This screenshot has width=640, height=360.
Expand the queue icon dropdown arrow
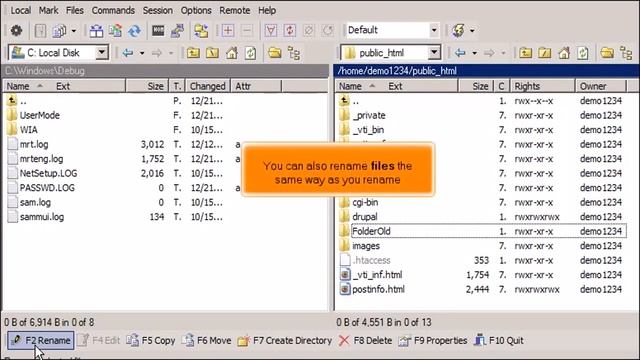pyautogui.click(x=73, y=31)
